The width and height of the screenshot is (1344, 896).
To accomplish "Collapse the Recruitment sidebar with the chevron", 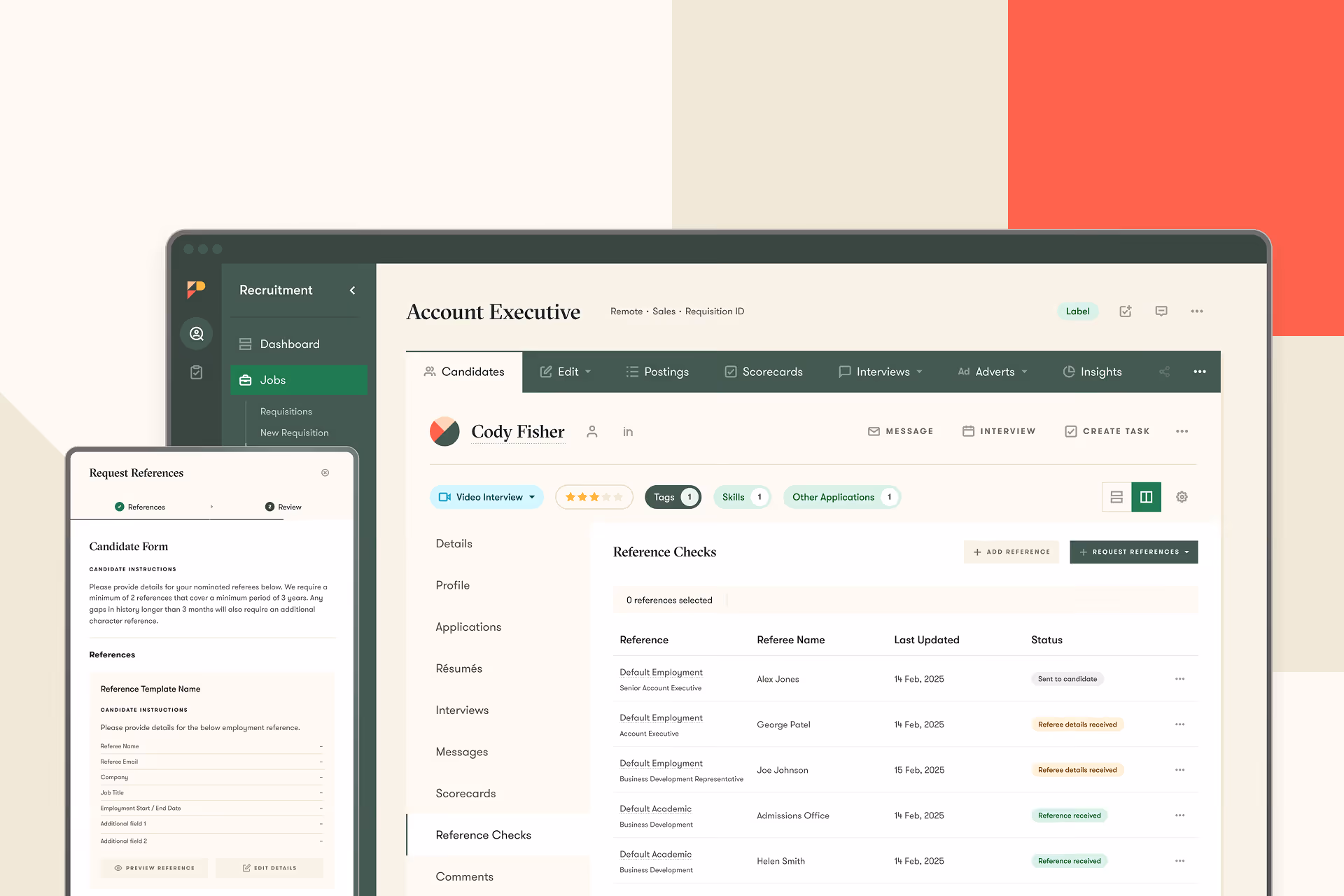I will (353, 290).
